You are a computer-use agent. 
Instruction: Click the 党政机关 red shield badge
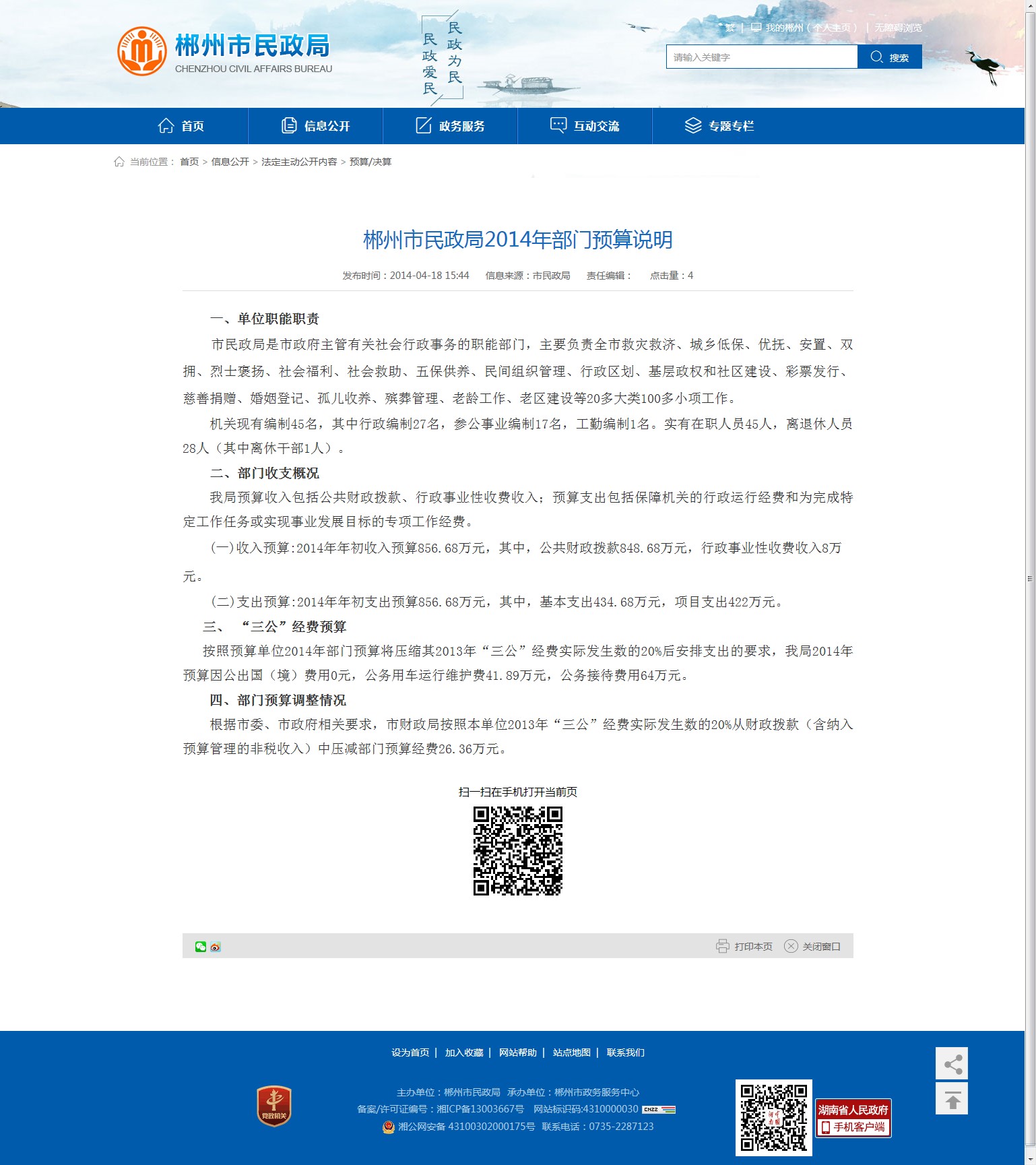[274, 1106]
